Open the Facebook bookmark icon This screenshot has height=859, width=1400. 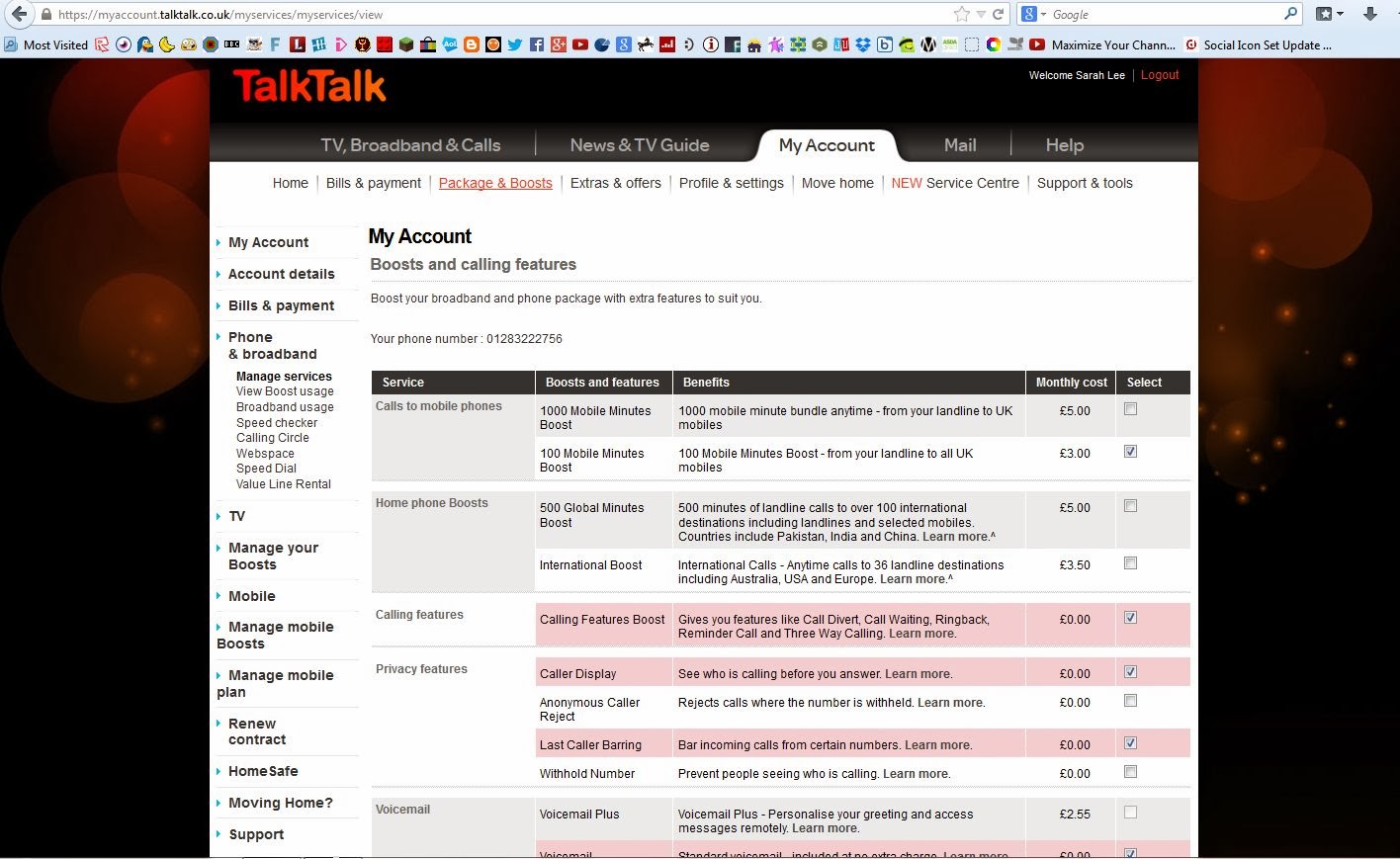(x=536, y=44)
